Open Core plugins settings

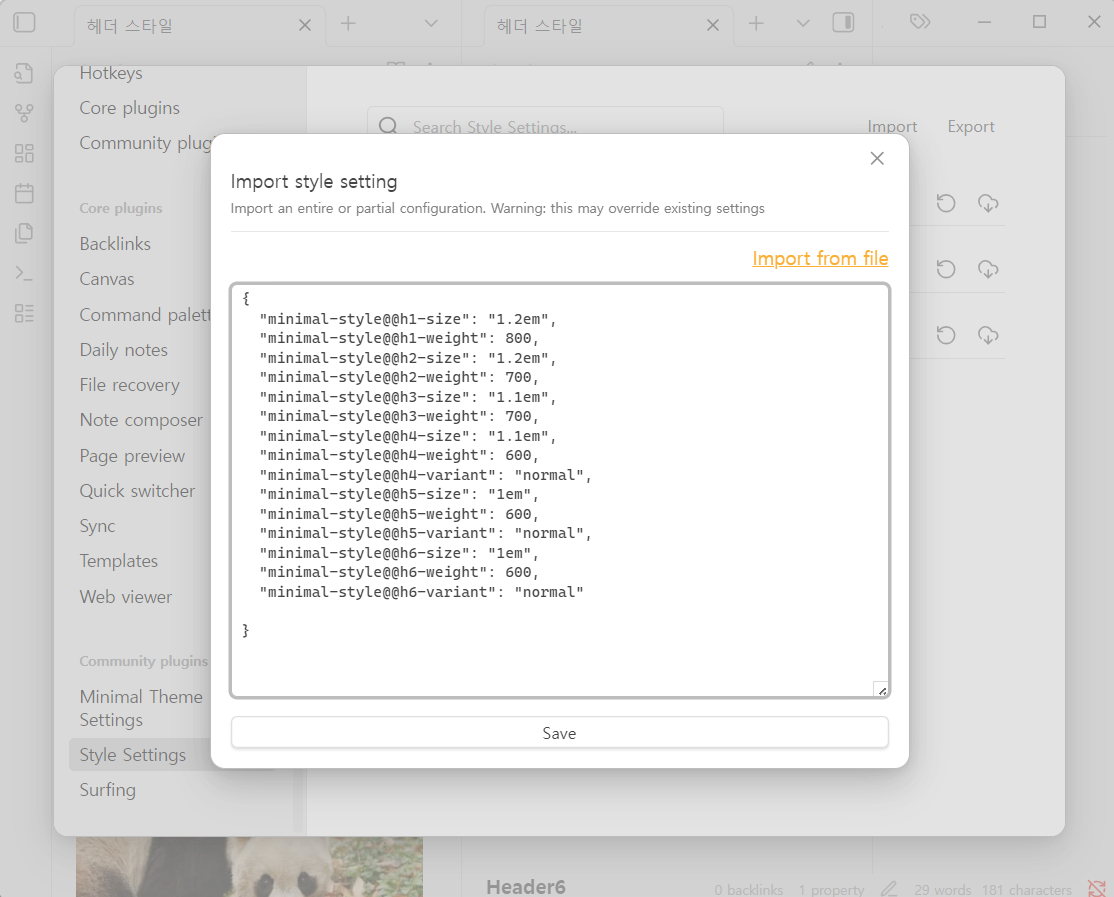(129, 108)
